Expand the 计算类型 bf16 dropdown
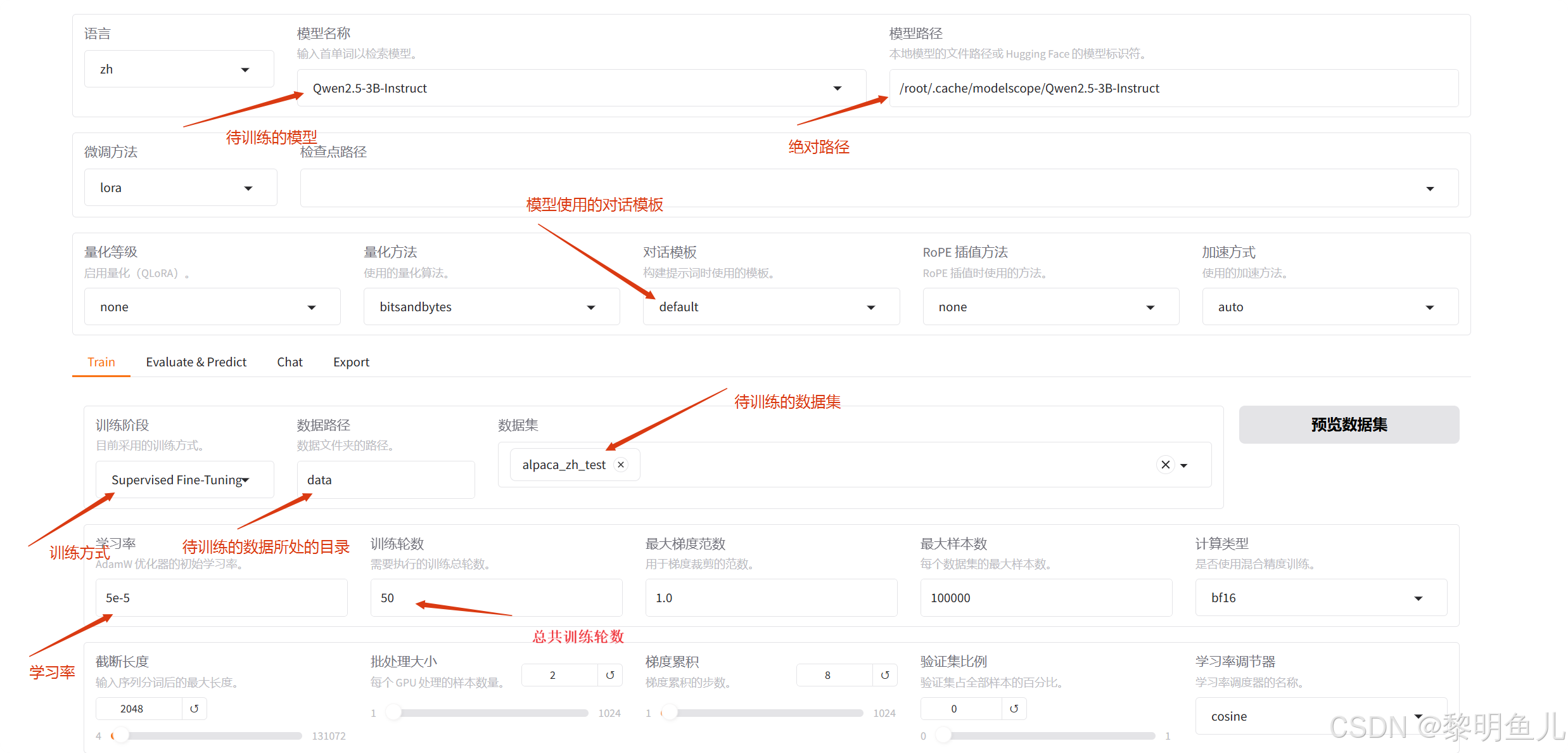This screenshot has width=1568, height=753. pos(1418,598)
